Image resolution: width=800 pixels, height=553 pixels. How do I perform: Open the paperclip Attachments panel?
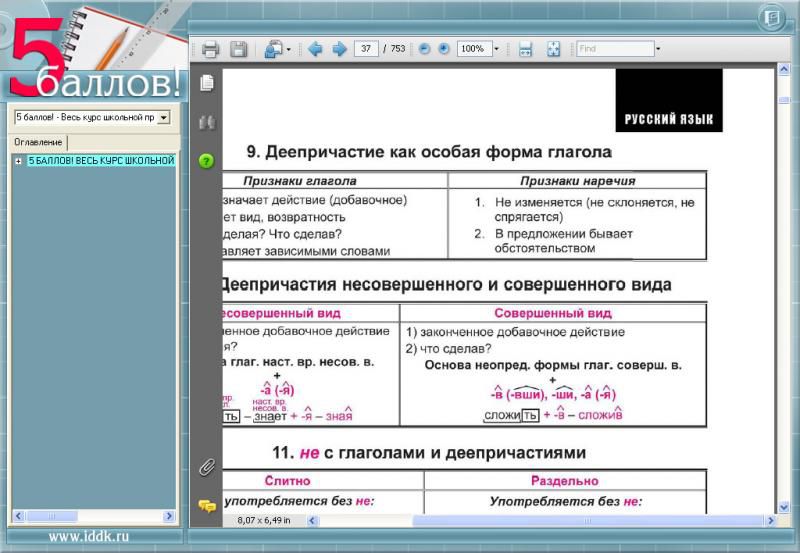click(x=206, y=467)
